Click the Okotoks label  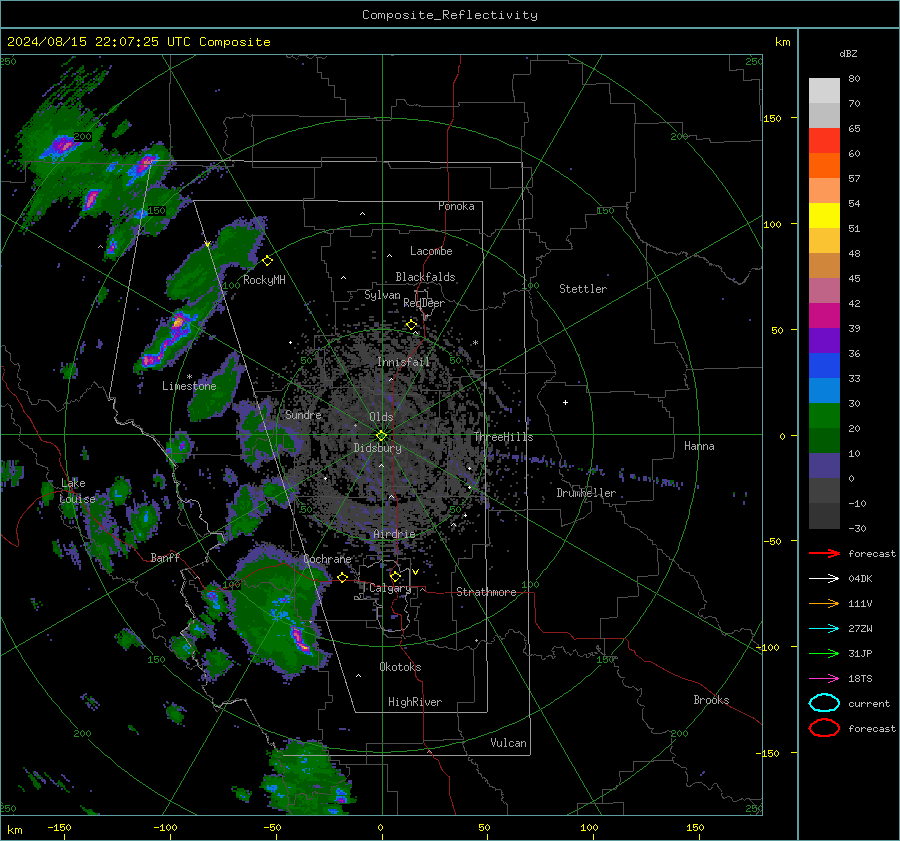coord(400,667)
